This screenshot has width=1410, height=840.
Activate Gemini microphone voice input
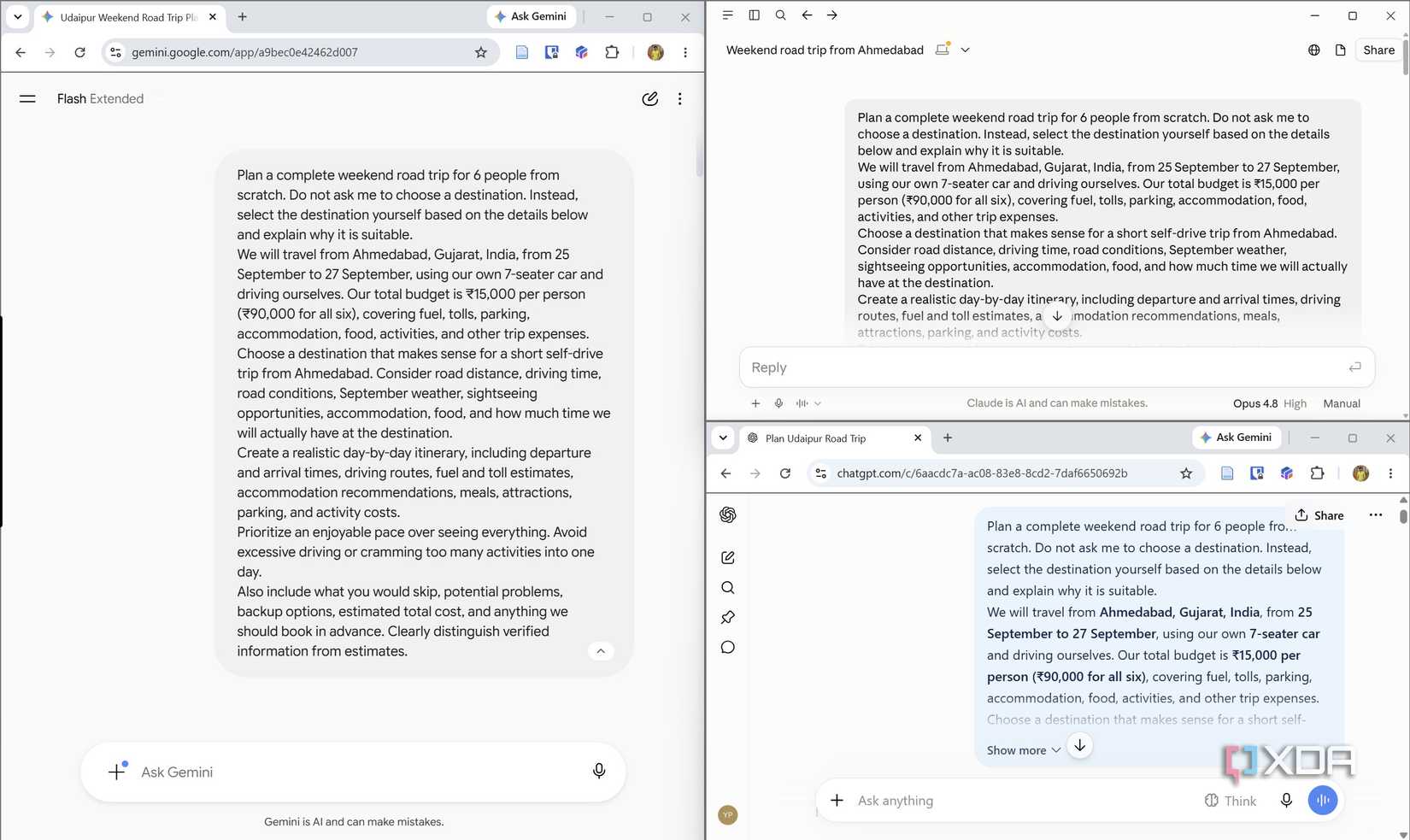[x=599, y=772]
